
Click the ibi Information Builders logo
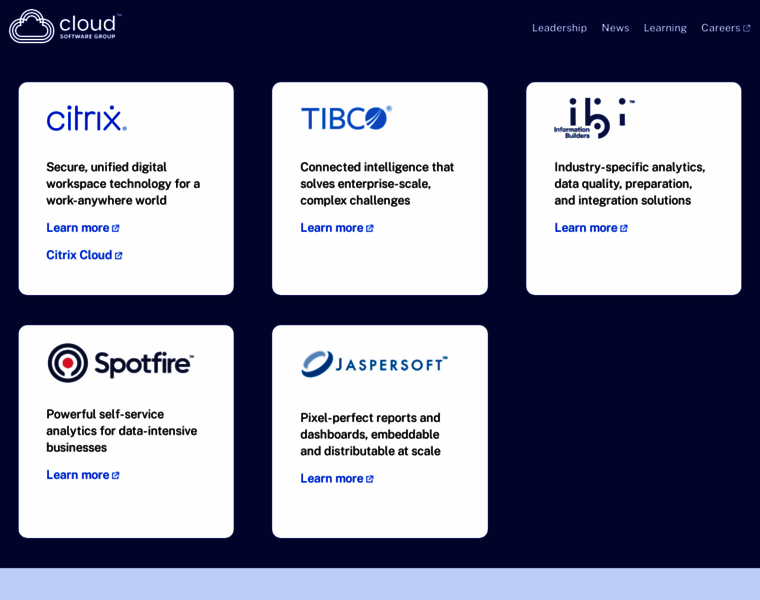[x=594, y=118]
